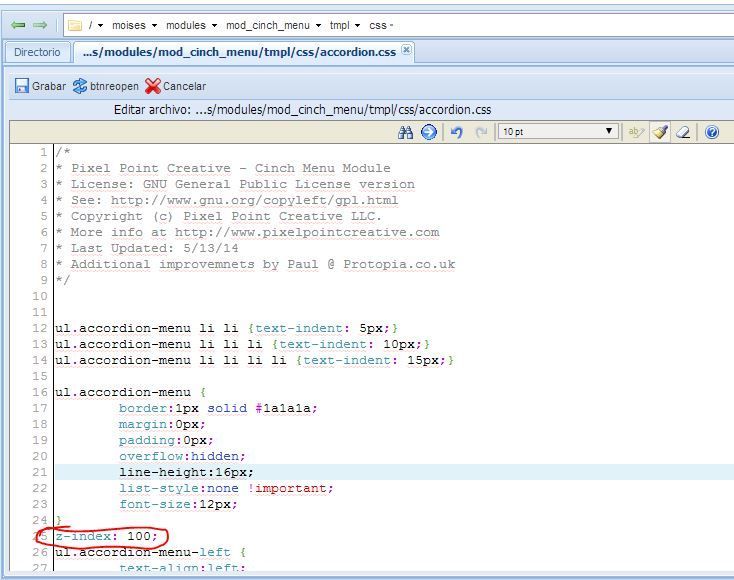This screenshot has width=734, height=580.
Task: Switch to the Directorio tab
Action: [x=37, y=52]
